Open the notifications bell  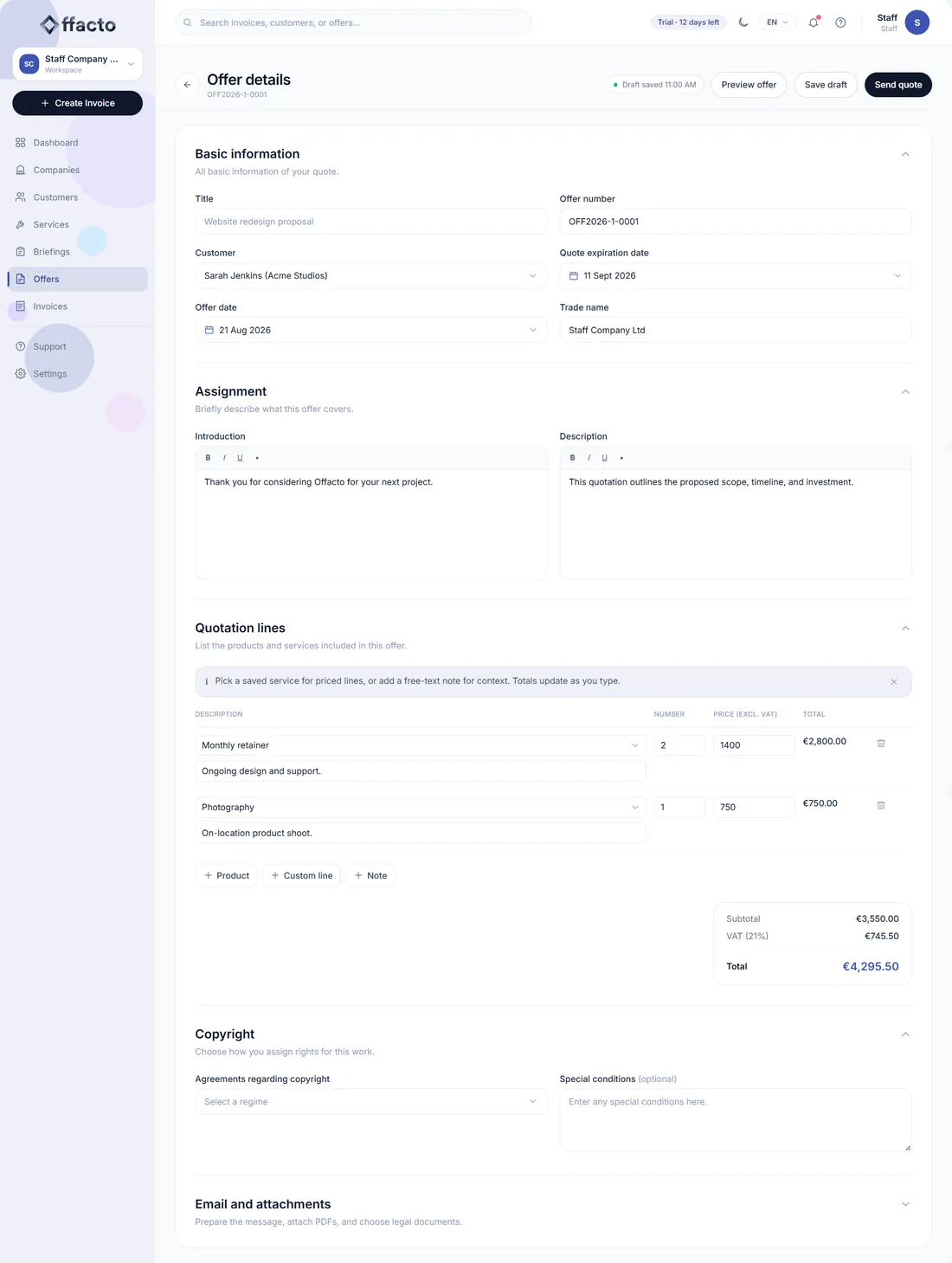pyautogui.click(x=814, y=23)
